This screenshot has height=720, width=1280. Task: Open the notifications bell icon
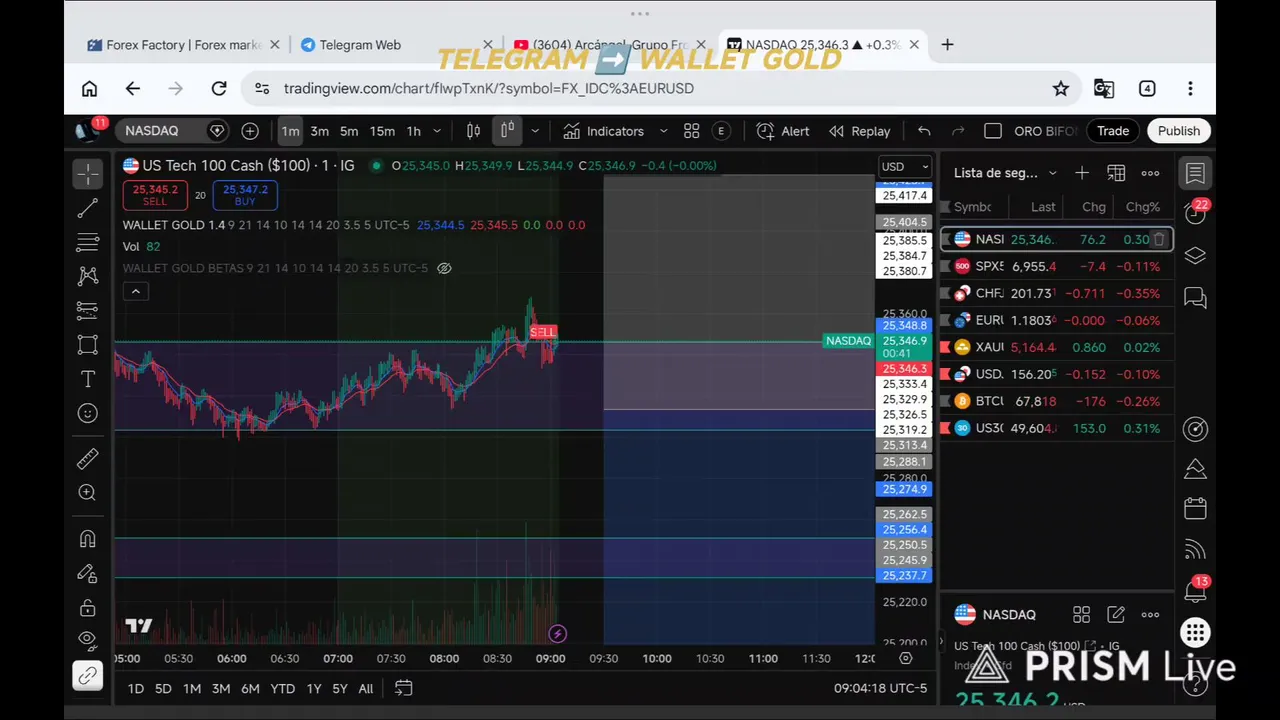click(x=1195, y=590)
